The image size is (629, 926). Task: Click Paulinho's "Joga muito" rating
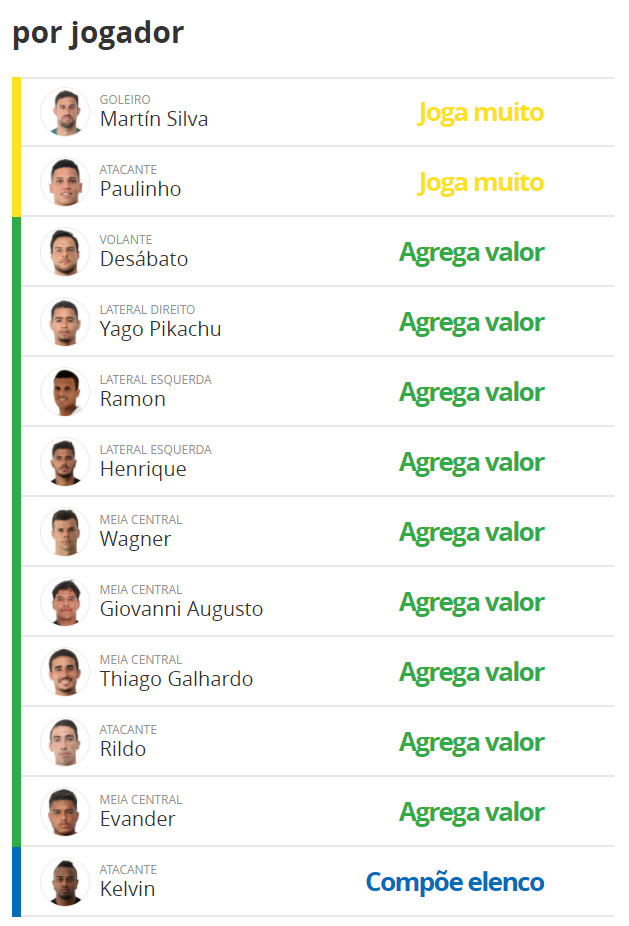480,182
